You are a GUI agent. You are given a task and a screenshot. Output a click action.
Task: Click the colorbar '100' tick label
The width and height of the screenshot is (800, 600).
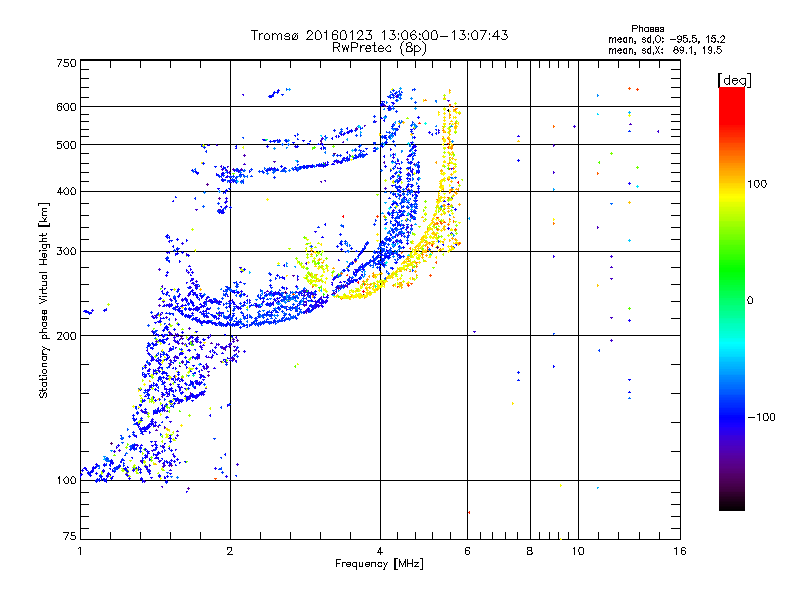(757, 184)
